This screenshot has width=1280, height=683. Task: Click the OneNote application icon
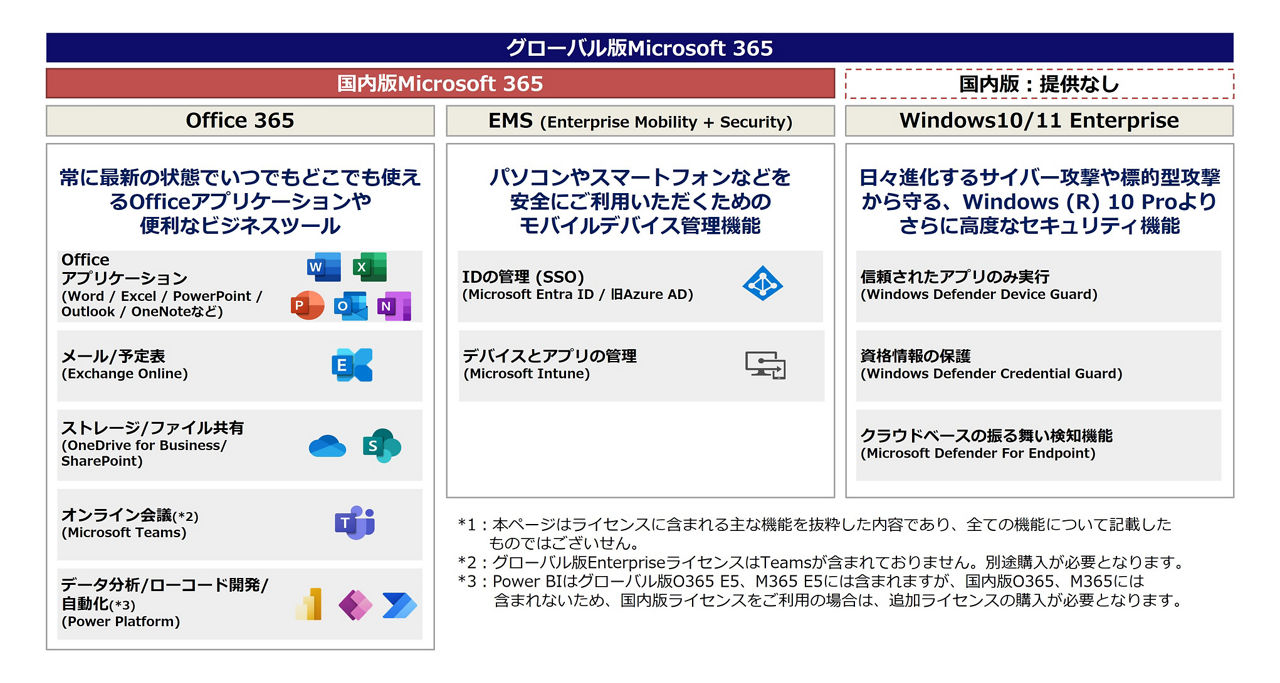pyautogui.click(x=394, y=306)
